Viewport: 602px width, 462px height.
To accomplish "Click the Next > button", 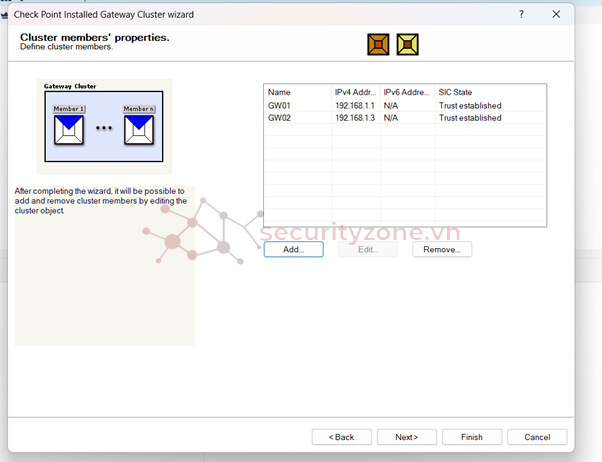I will coord(407,437).
